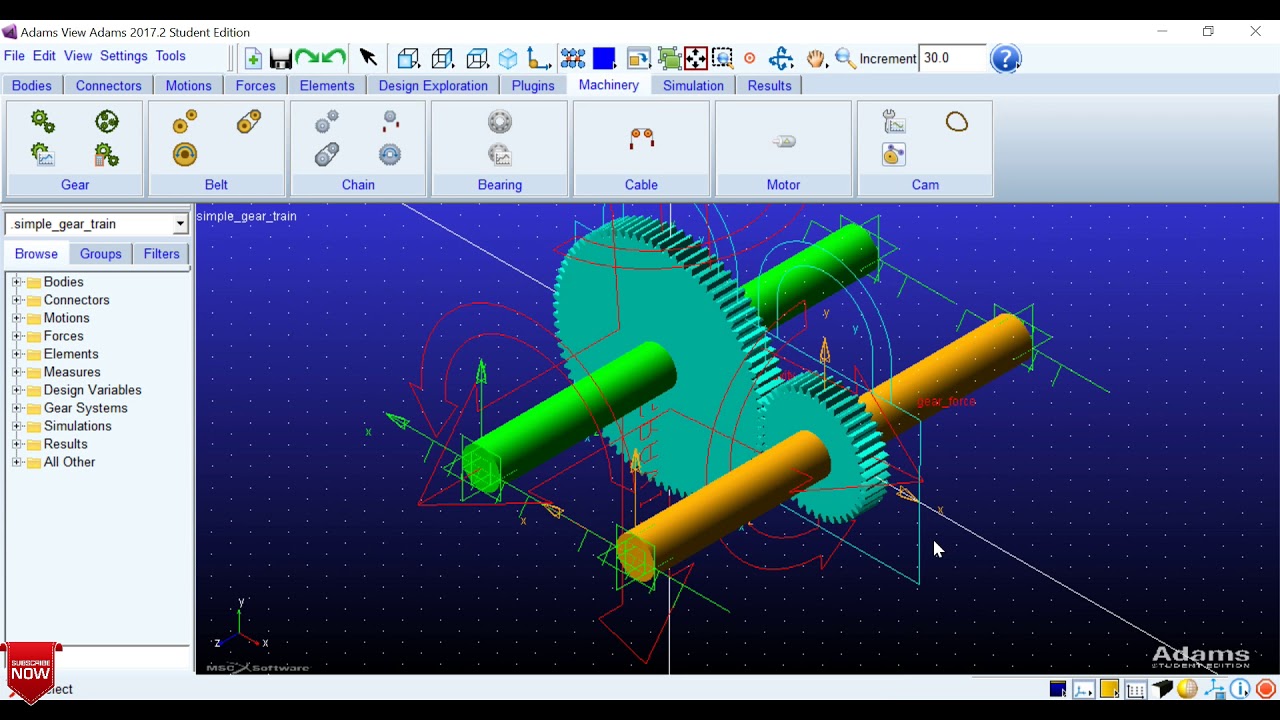The image size is (1280, 720).
Task: Switch to the Groups browser tab
Action: point(101,254)
